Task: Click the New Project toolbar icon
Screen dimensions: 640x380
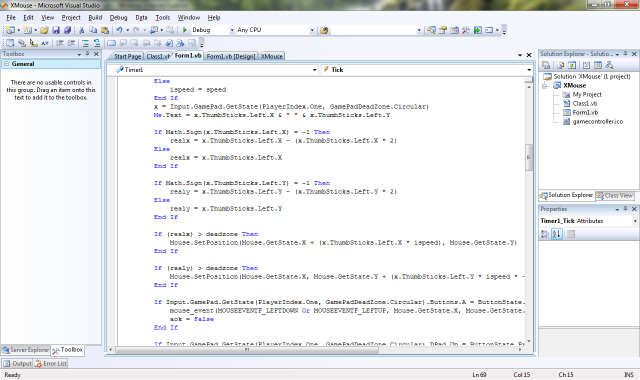Action: 11,30
